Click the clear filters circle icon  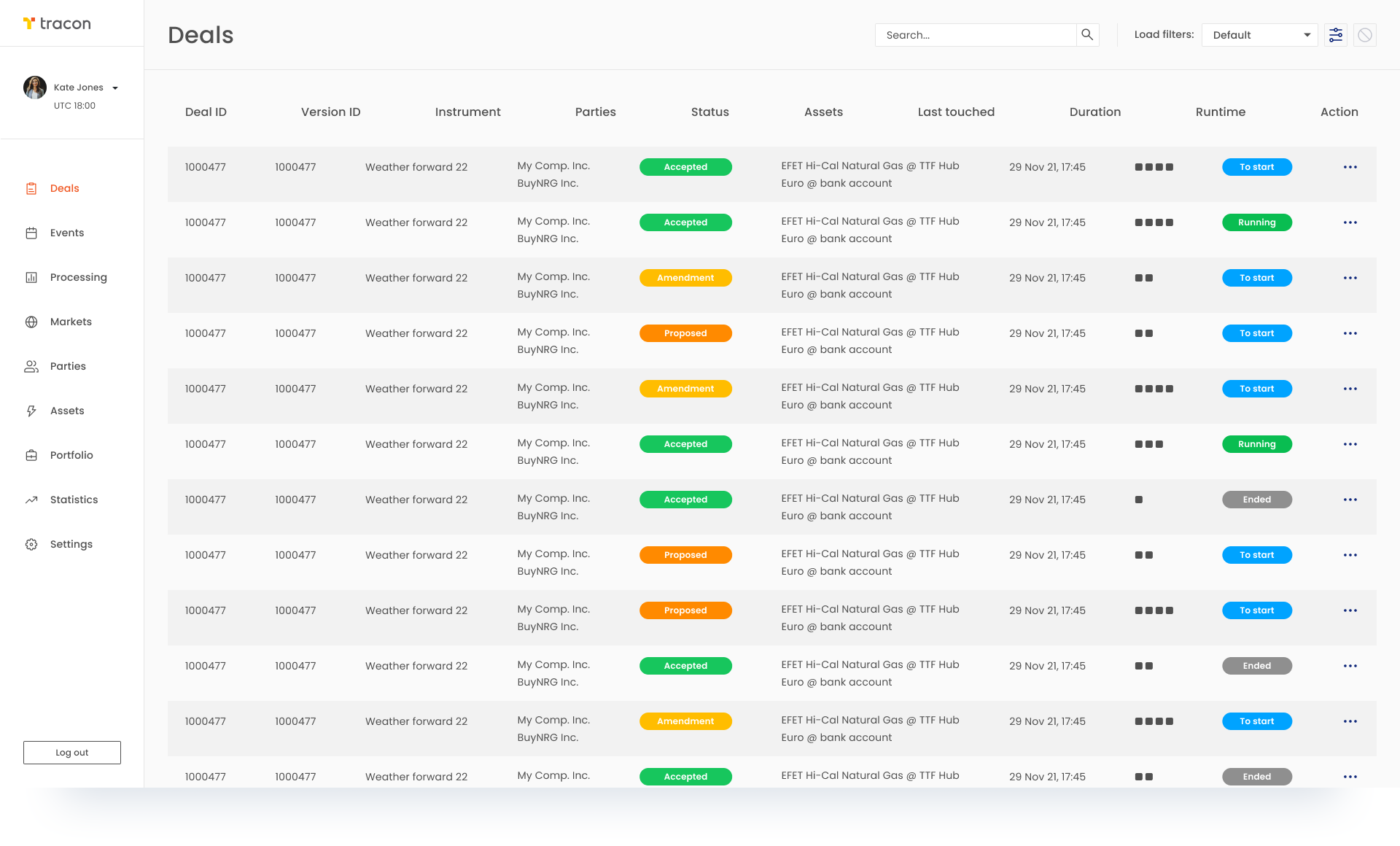(x=1365, y=34)
